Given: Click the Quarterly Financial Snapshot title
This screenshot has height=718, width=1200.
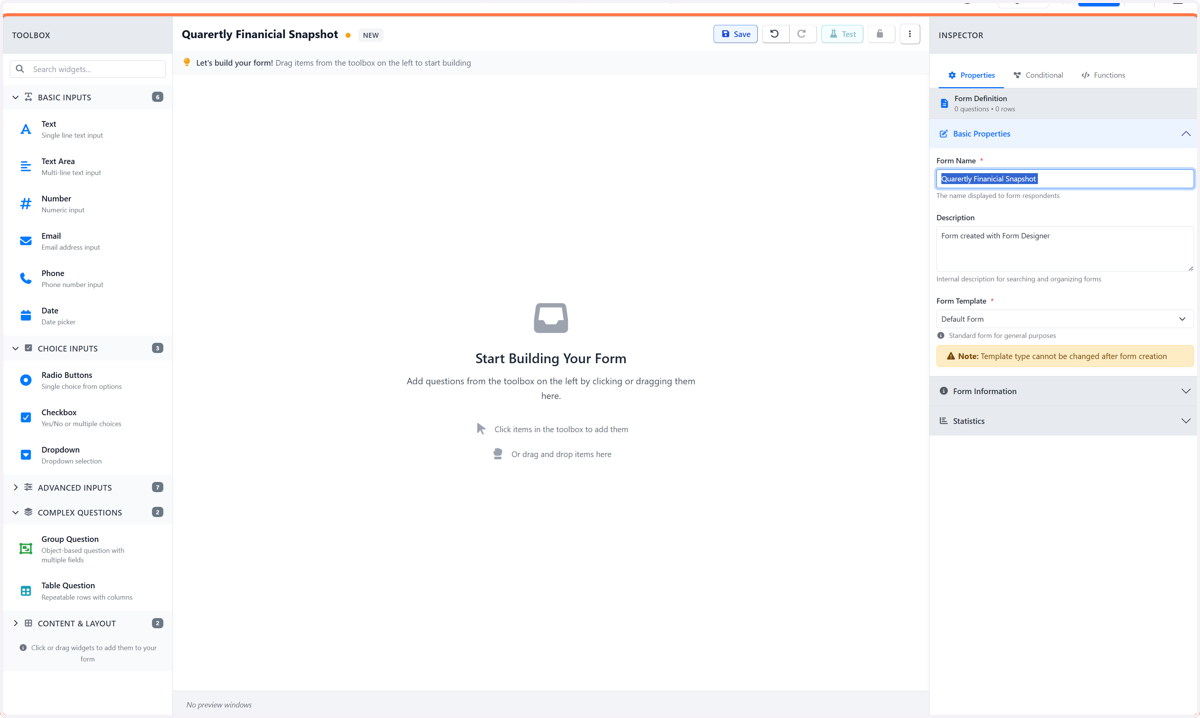Looking at the screenshot, I should (x=260, y=34).
